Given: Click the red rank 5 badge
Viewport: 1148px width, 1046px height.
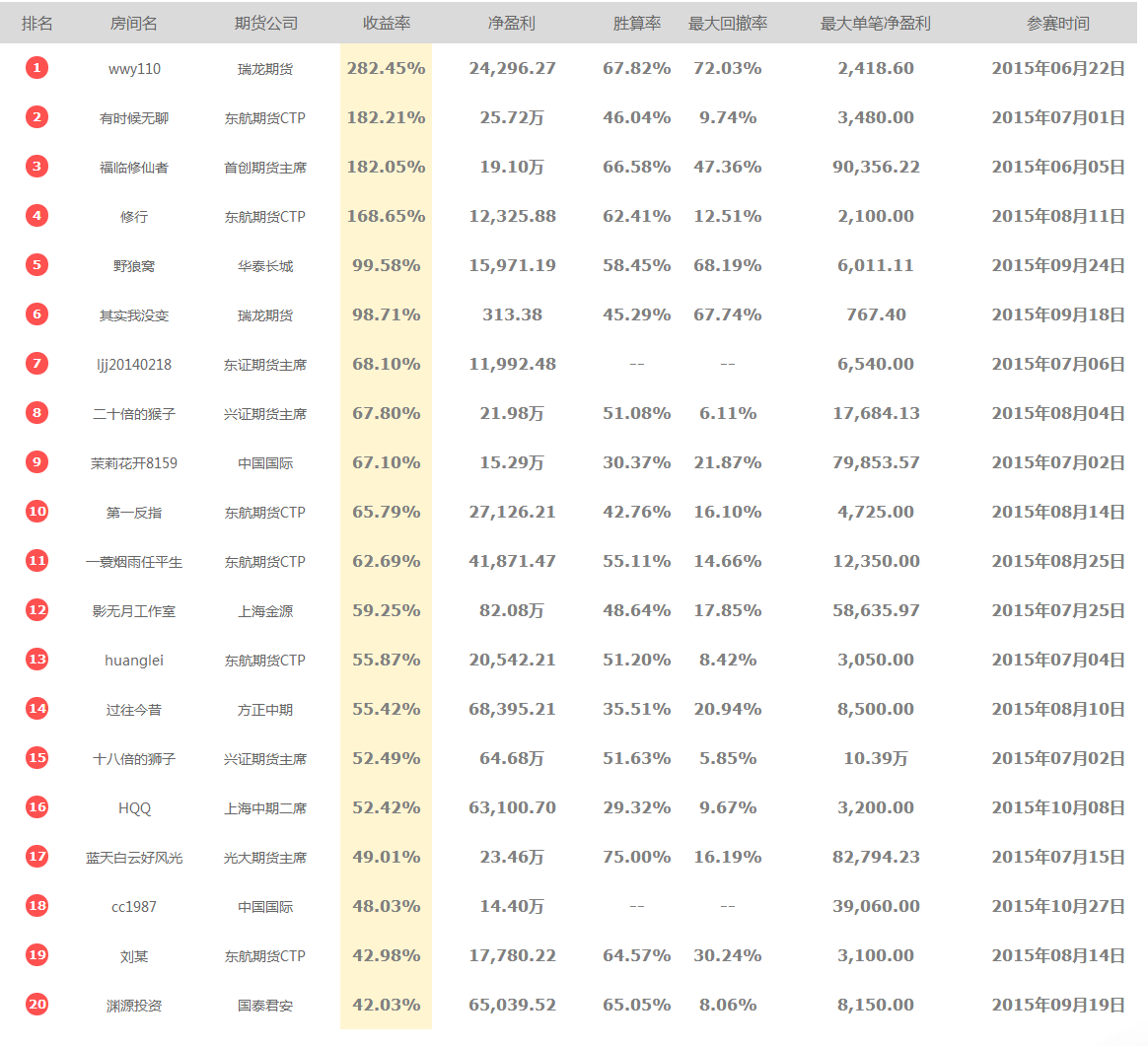Looking at the screenshot, I should click(x=36, y=265).
